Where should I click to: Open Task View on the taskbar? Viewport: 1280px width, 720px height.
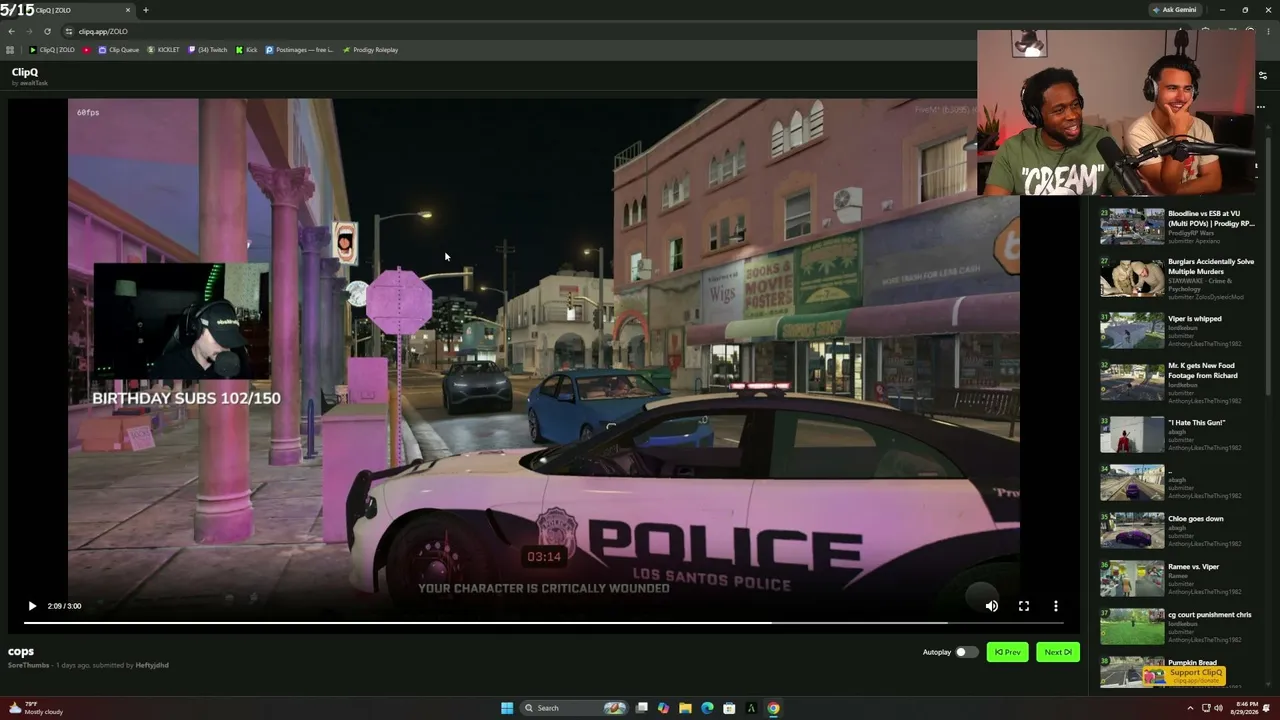pos(642,708)
